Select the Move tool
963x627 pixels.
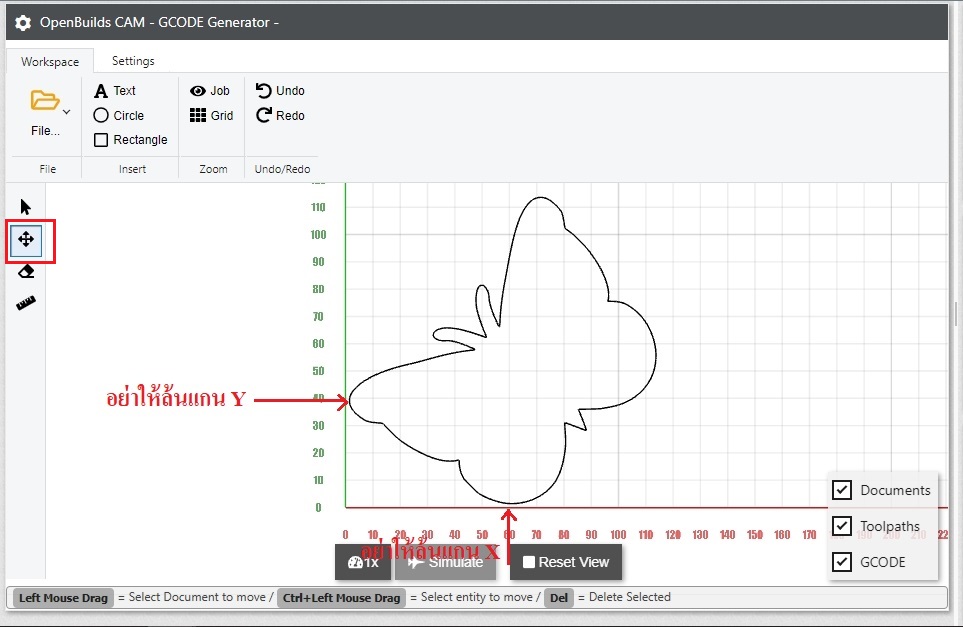(x=26, y=240)
